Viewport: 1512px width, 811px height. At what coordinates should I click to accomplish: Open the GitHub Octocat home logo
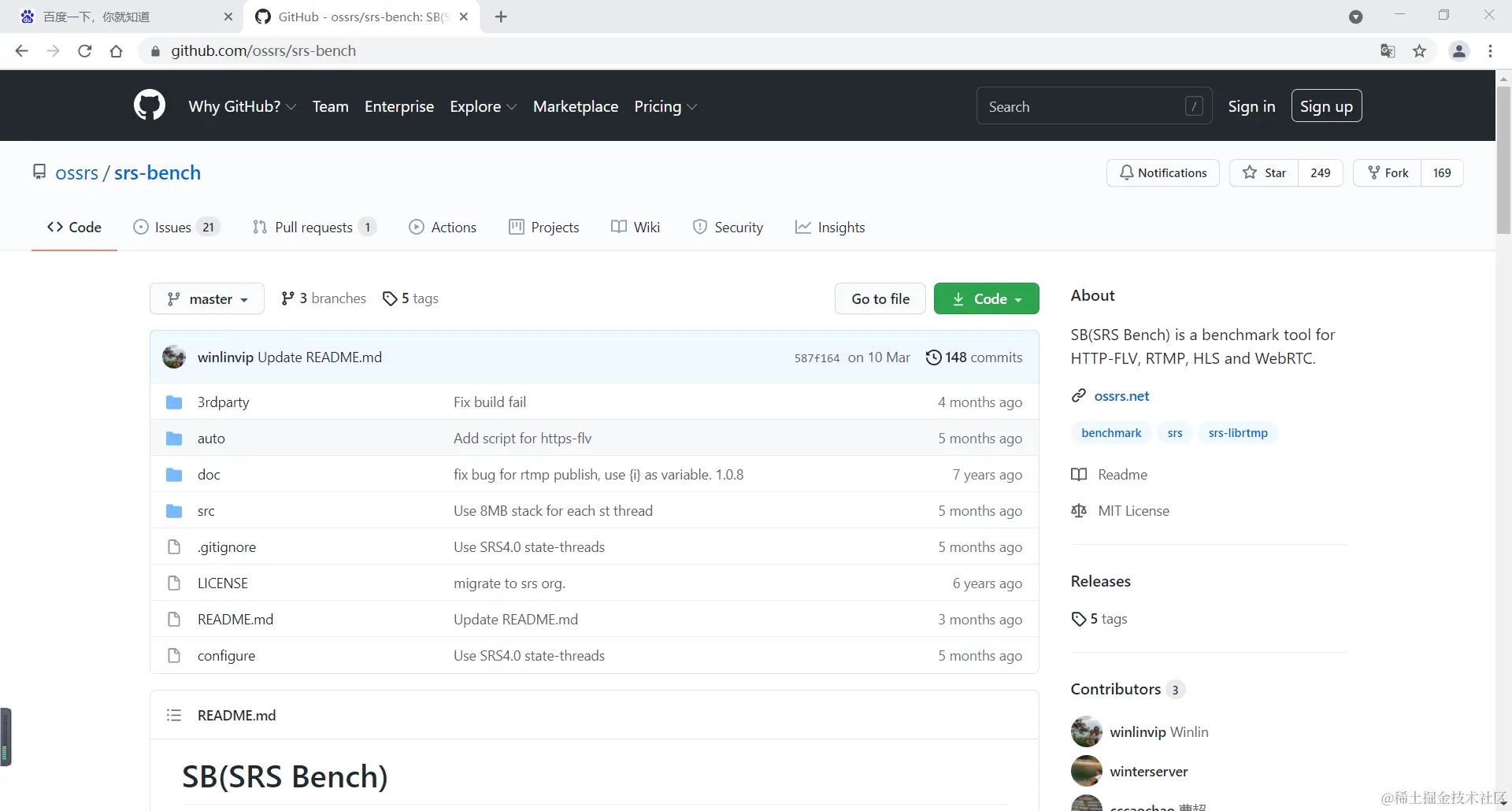tap(150, 106)
